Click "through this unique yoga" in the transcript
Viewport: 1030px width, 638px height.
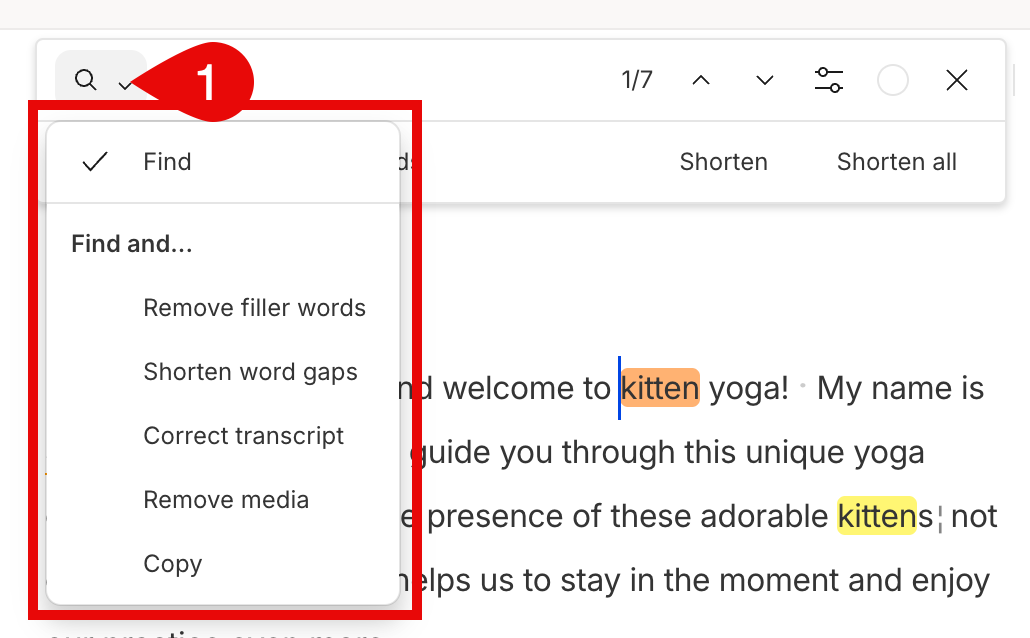(743, 453)
